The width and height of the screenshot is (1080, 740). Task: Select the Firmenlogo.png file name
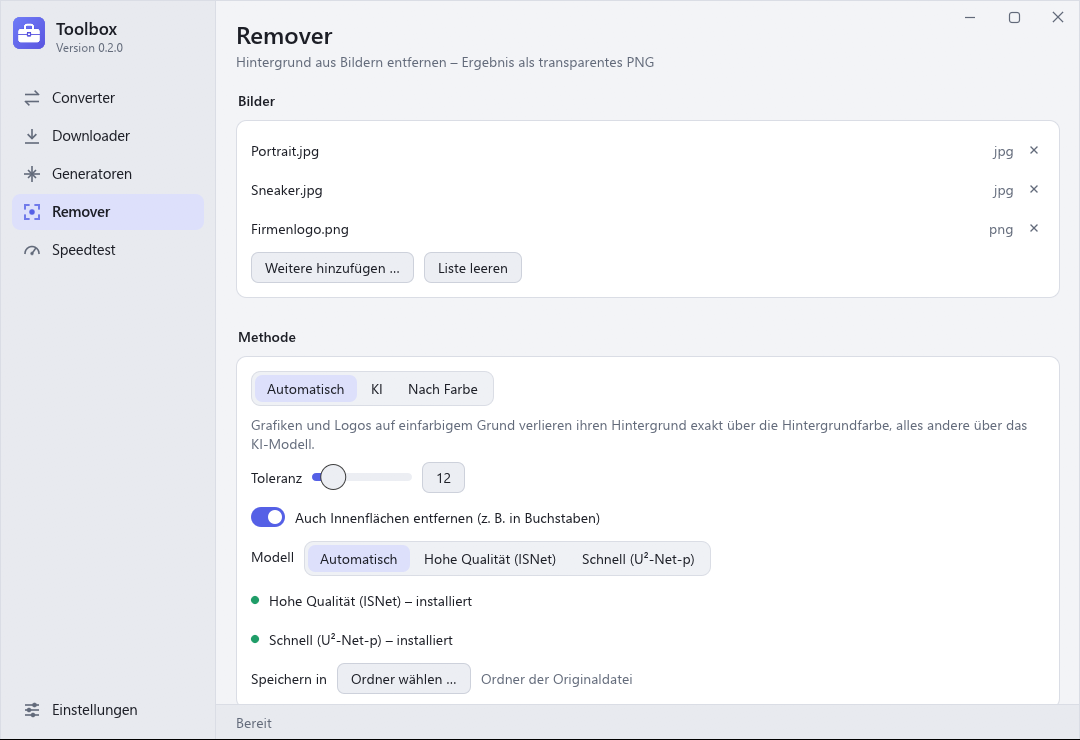[300, 229]
